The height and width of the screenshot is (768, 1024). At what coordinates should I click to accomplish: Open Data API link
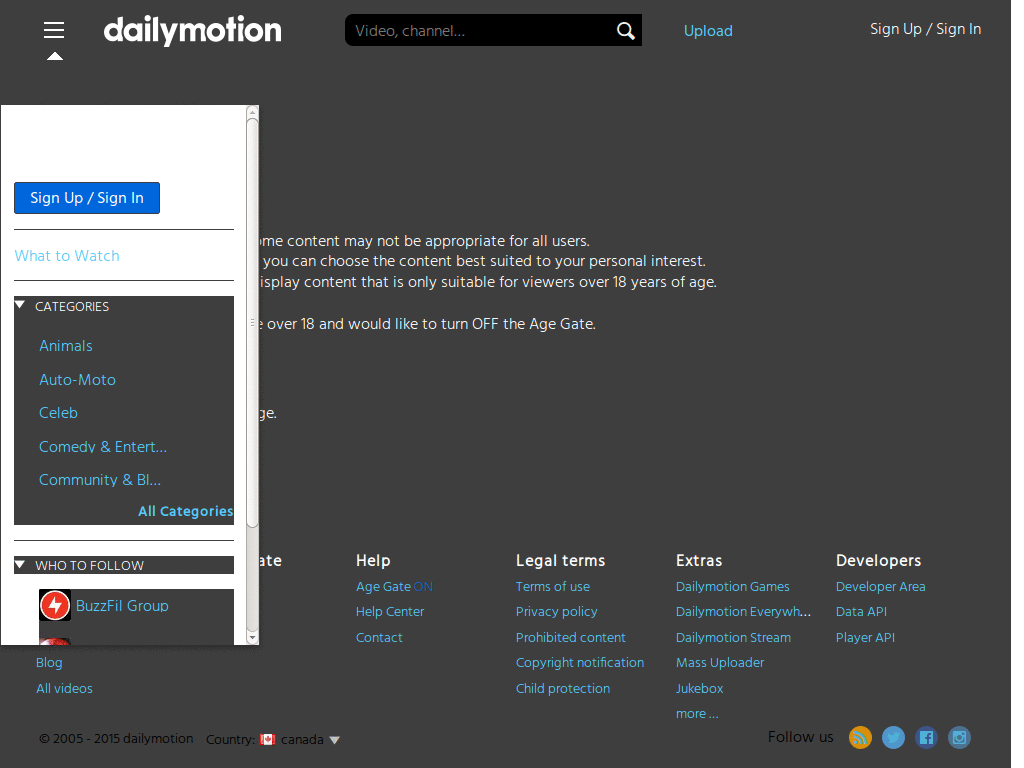tap(861, 612)
